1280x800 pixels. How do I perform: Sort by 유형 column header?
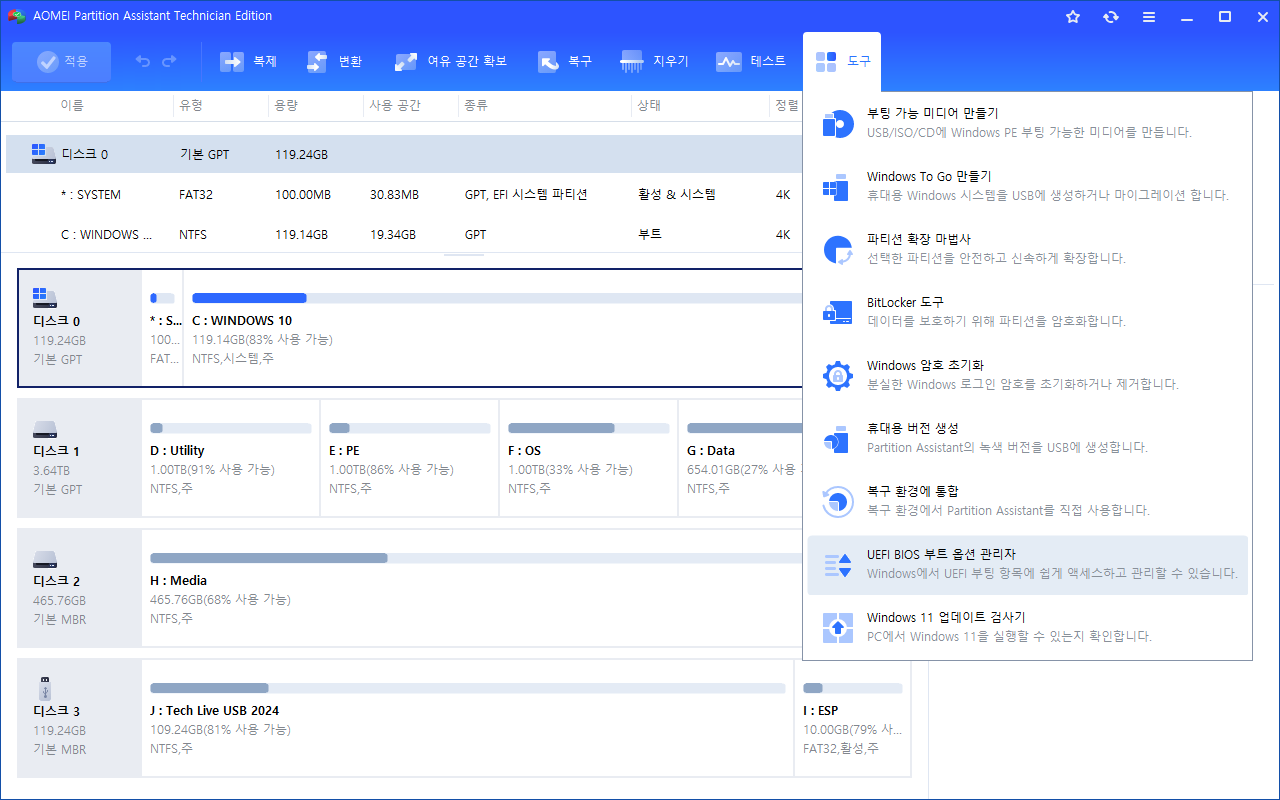[x=190, y=105]
